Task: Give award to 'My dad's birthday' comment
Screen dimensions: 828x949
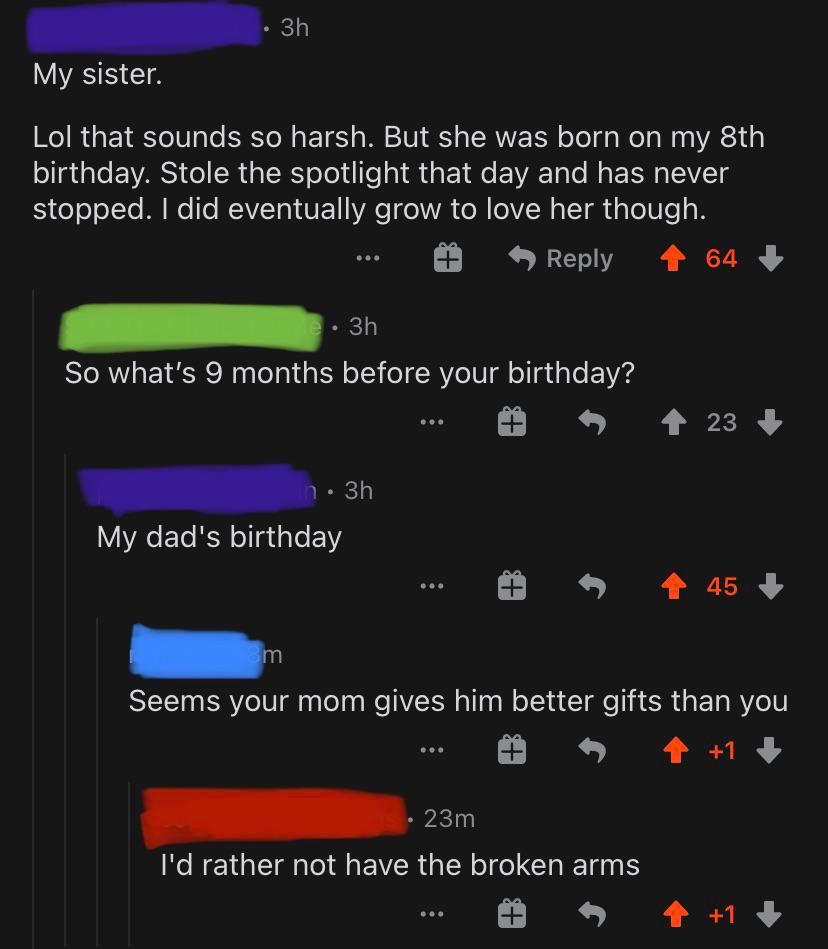Action: (512, 587)
